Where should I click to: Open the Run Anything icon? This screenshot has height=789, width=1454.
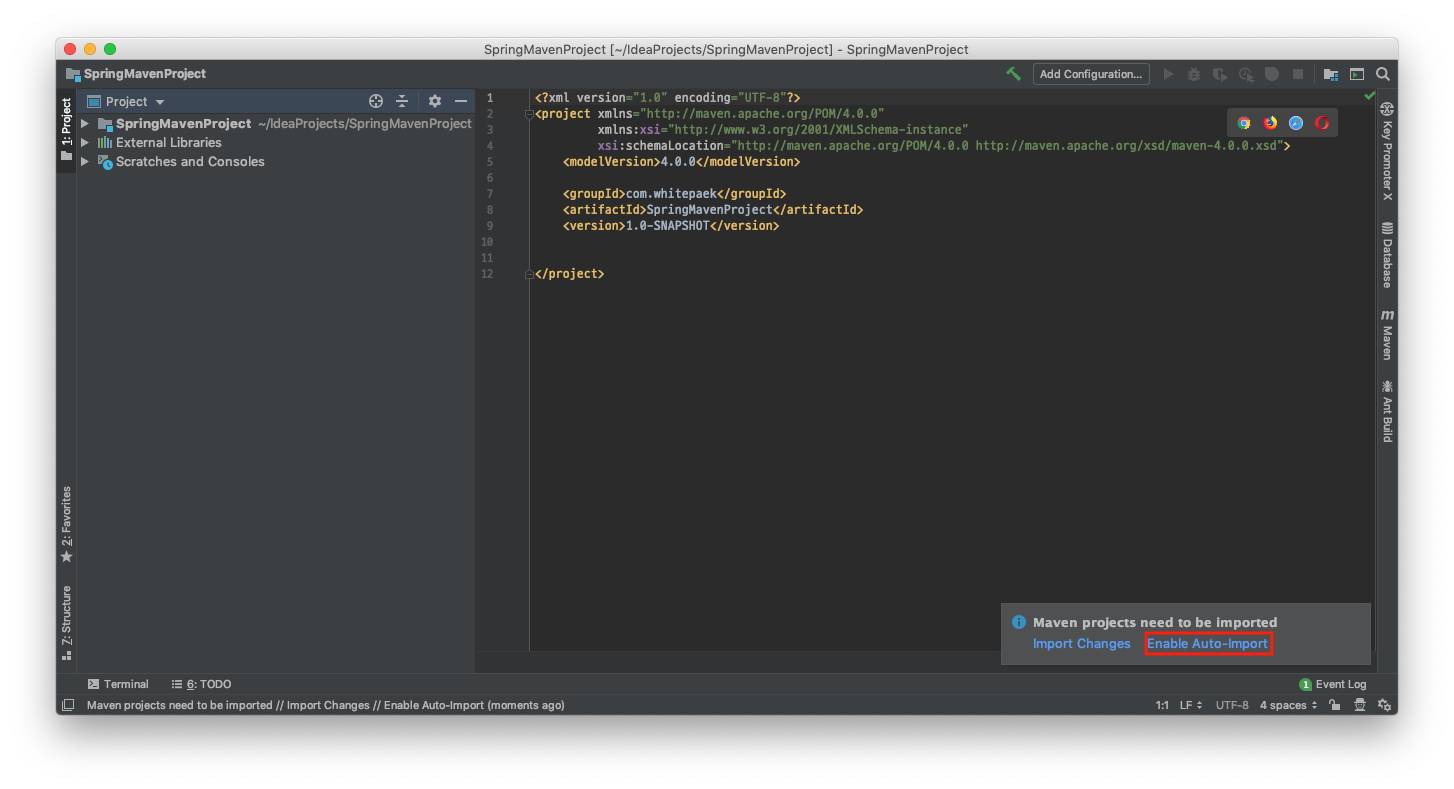[1357, 74]
